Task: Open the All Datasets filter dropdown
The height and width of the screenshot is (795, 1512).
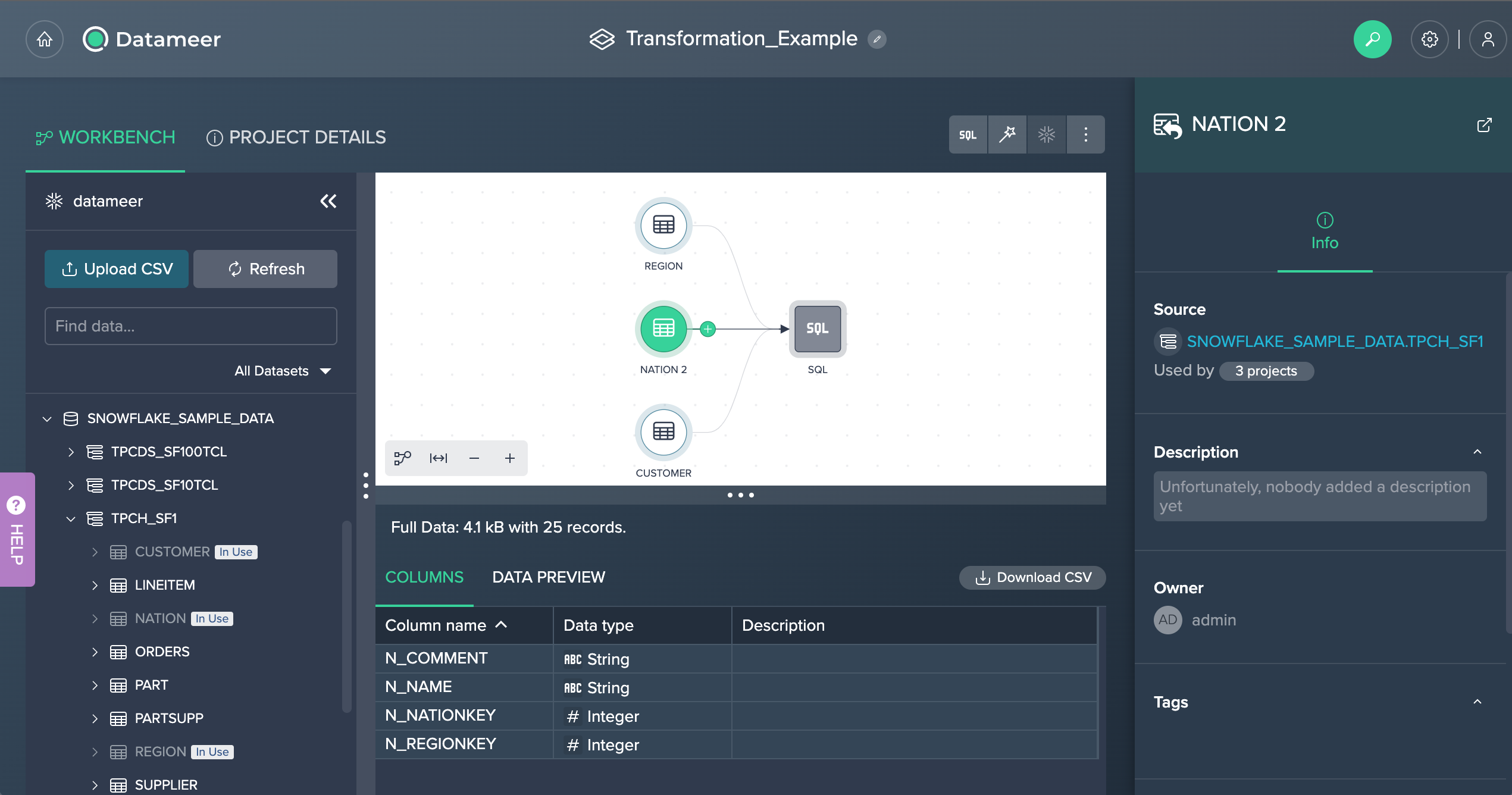Action: [x=281, y=370]
